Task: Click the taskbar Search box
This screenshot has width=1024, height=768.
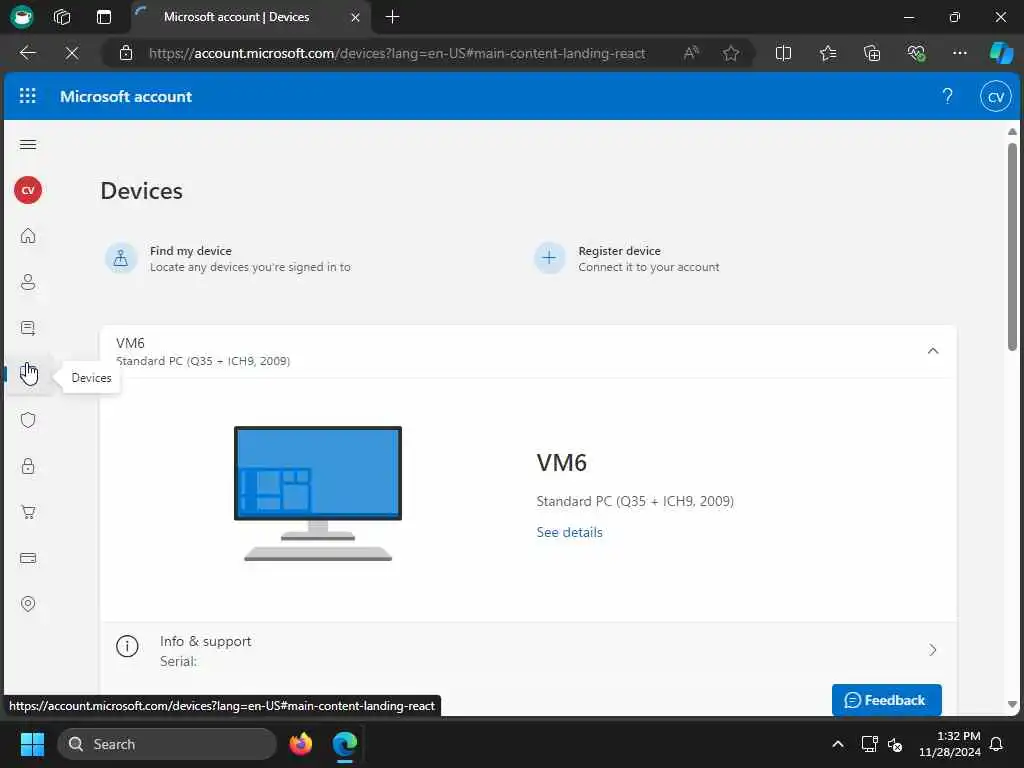Action: pos(167,744)
